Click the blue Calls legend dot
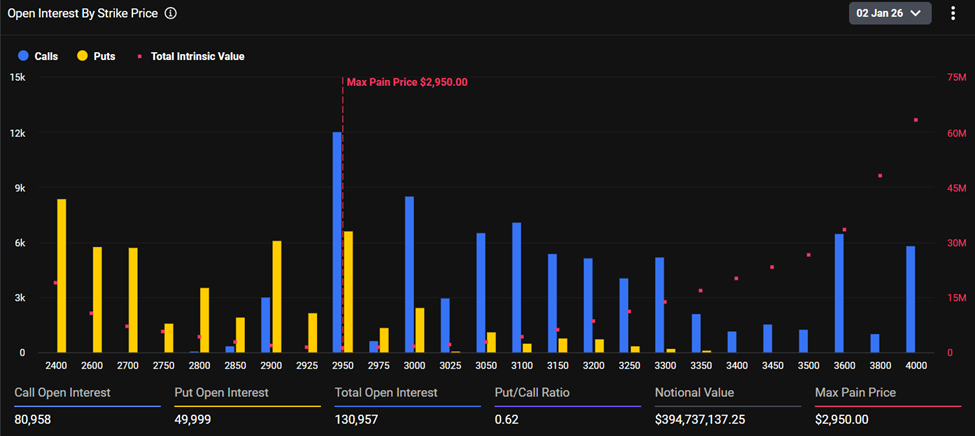Image resolution: width=975 pixels, height=436 pixels. [22, 57]
